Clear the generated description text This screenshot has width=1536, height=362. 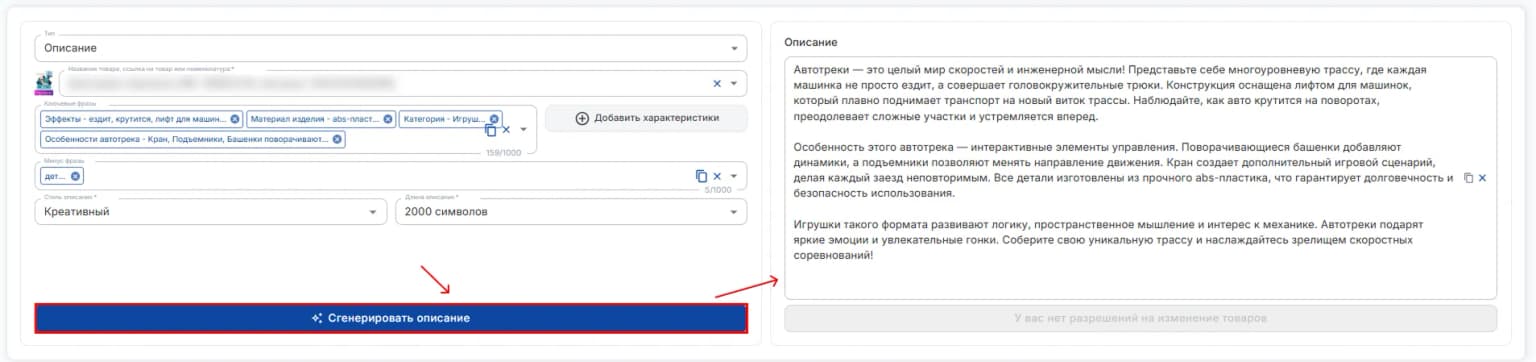click(x=1483, y=178)
